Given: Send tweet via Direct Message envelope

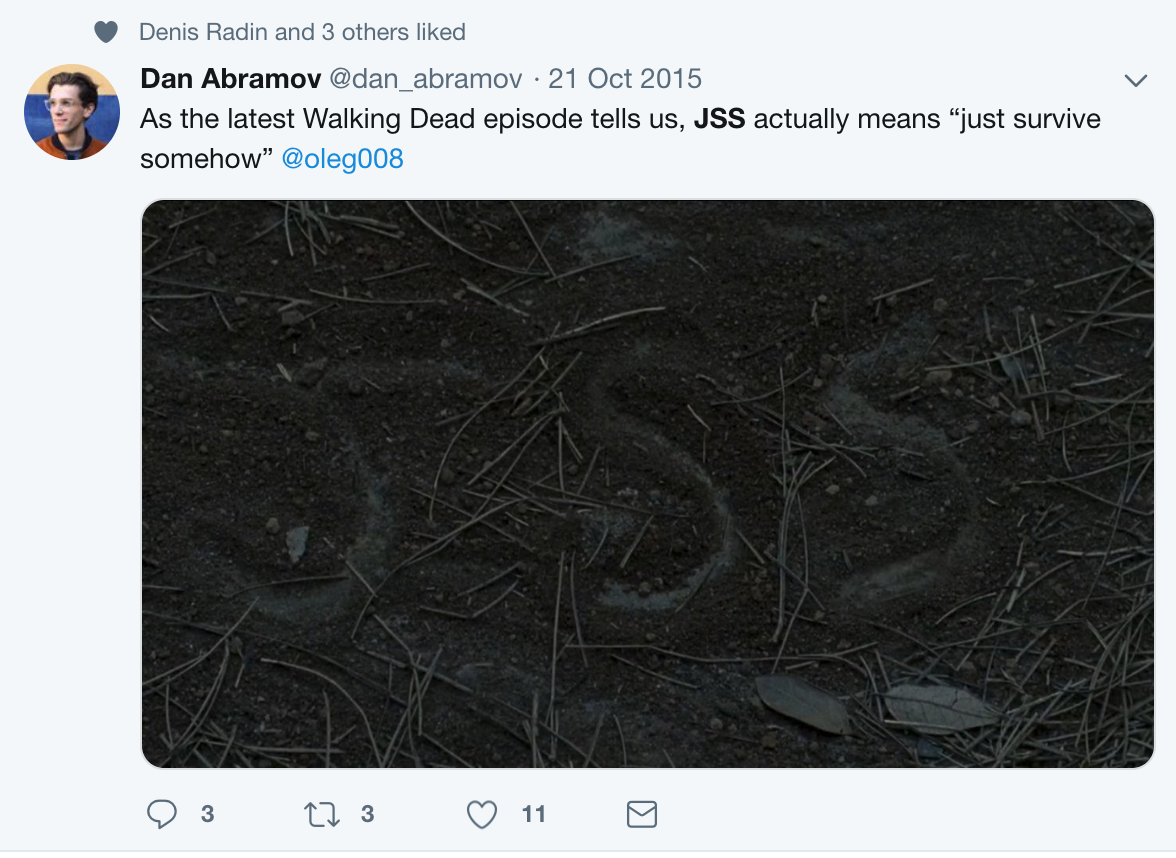Looking at the screenshot, I should click(x=642, y=814).
